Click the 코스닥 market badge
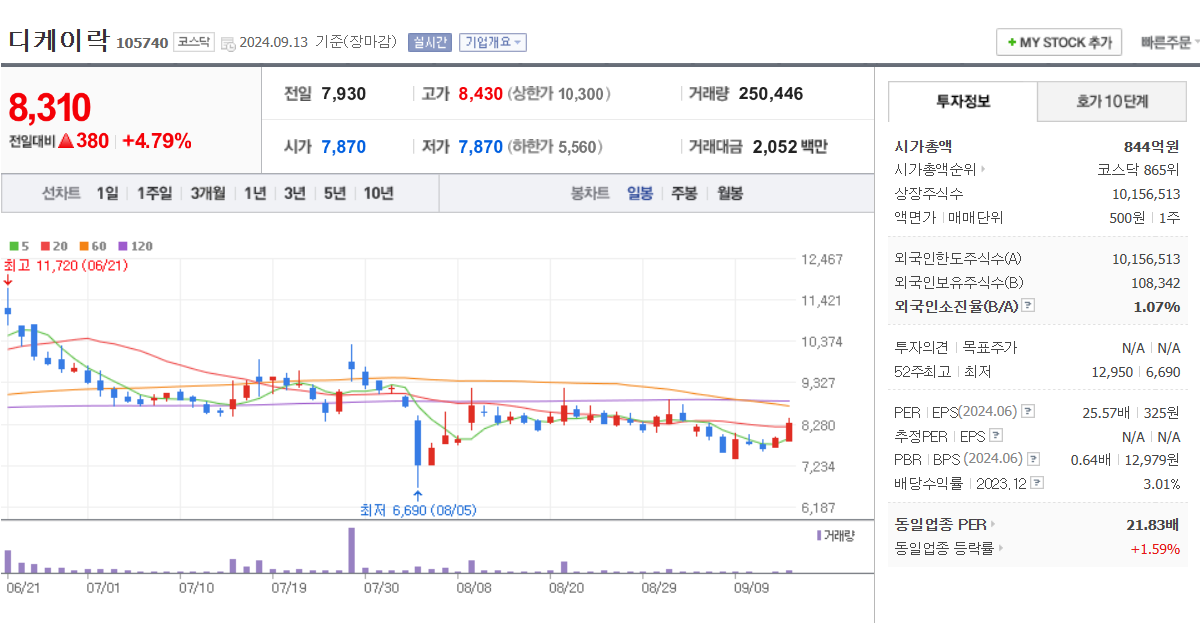1200x623 pixels. click(x=193, y=42)
